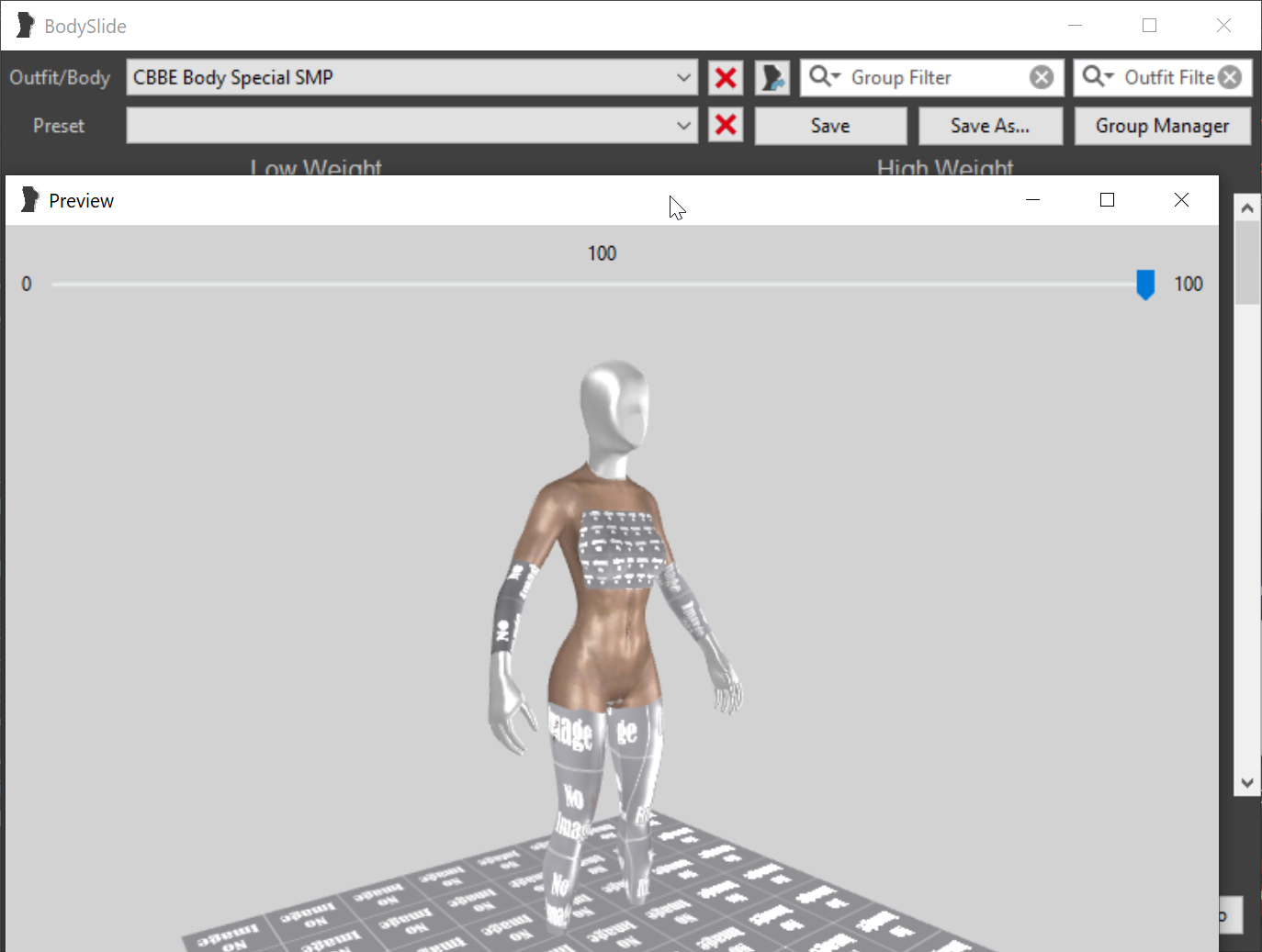Click the High Weight column heading
1262x952 pixels.
[945, 166]
